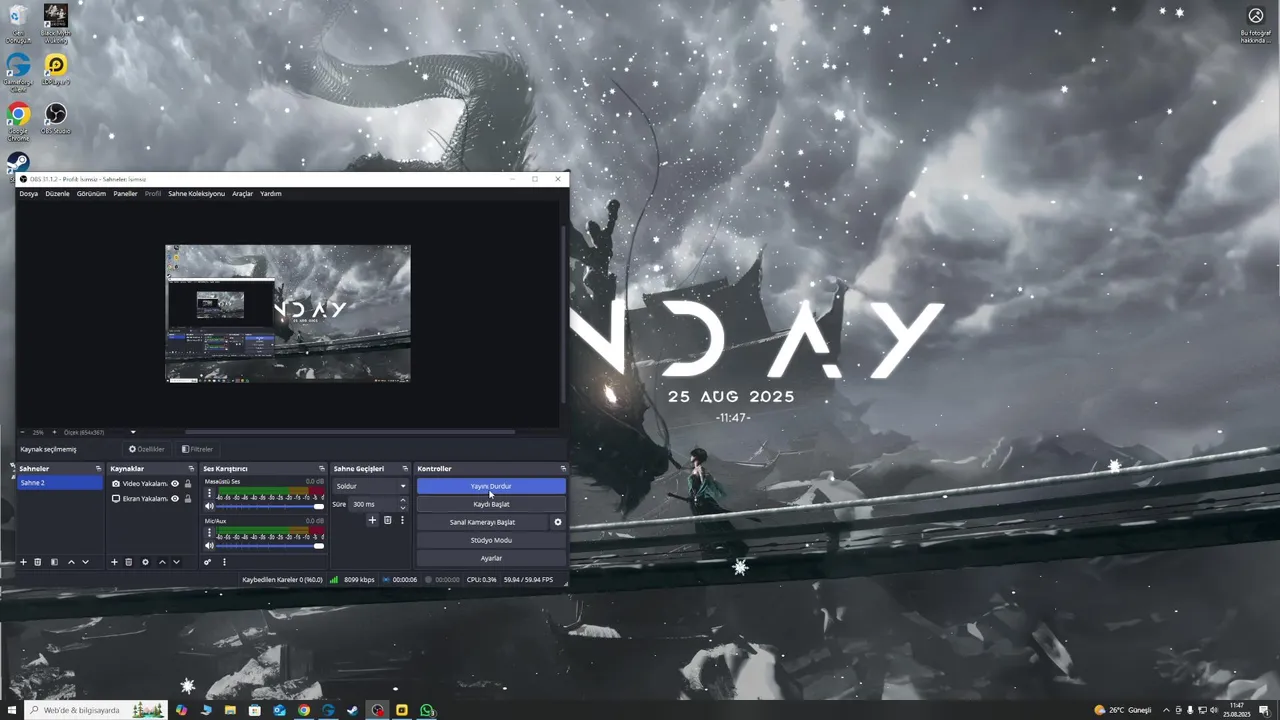The height and width of the screenshot is (720, 1280).
Task: Open the Araçlar menu
Action: click(242, 194)
